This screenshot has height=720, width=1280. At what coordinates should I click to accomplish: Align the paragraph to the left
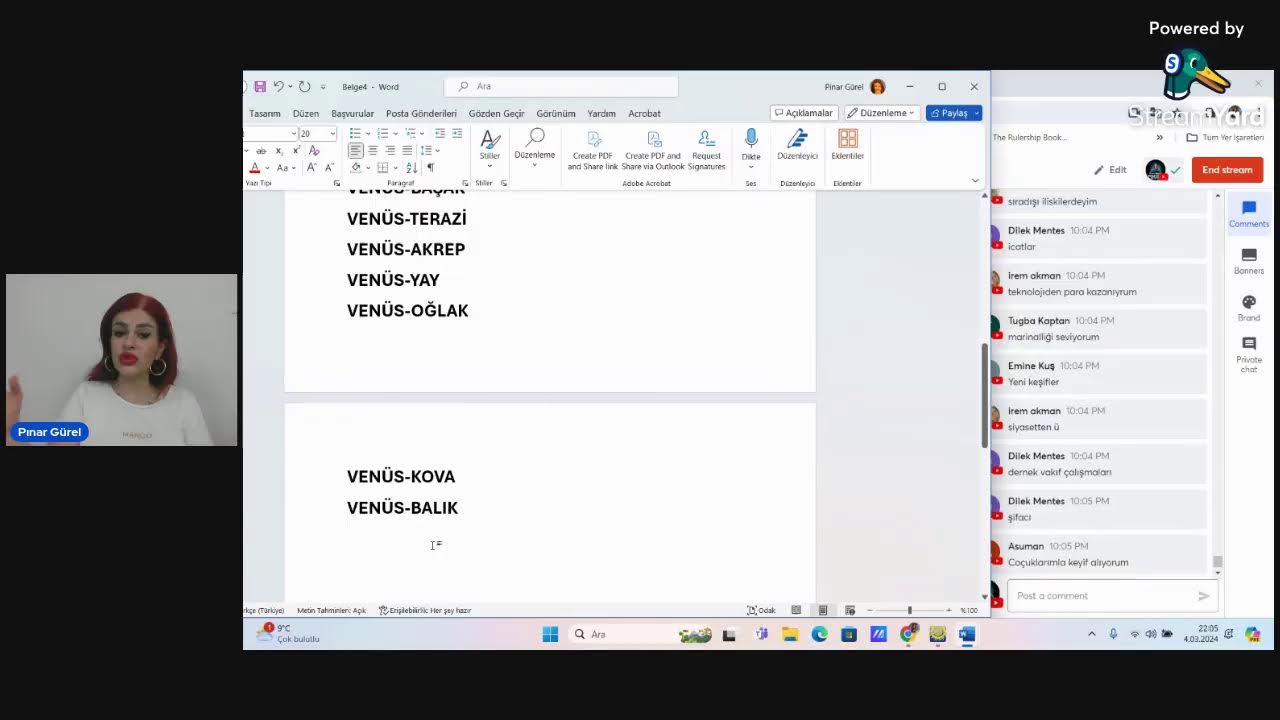pos(355,150)
